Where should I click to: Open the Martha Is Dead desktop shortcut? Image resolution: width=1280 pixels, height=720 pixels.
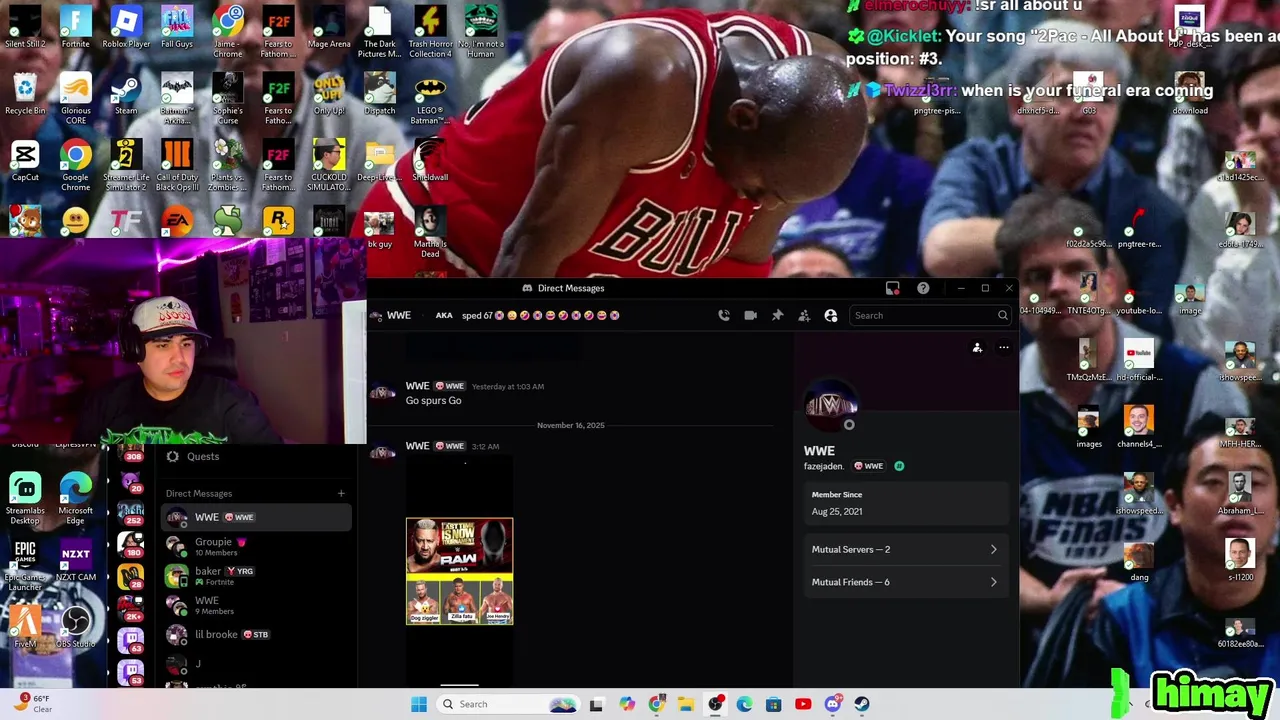pyautogui.click(x=430, y=232)
